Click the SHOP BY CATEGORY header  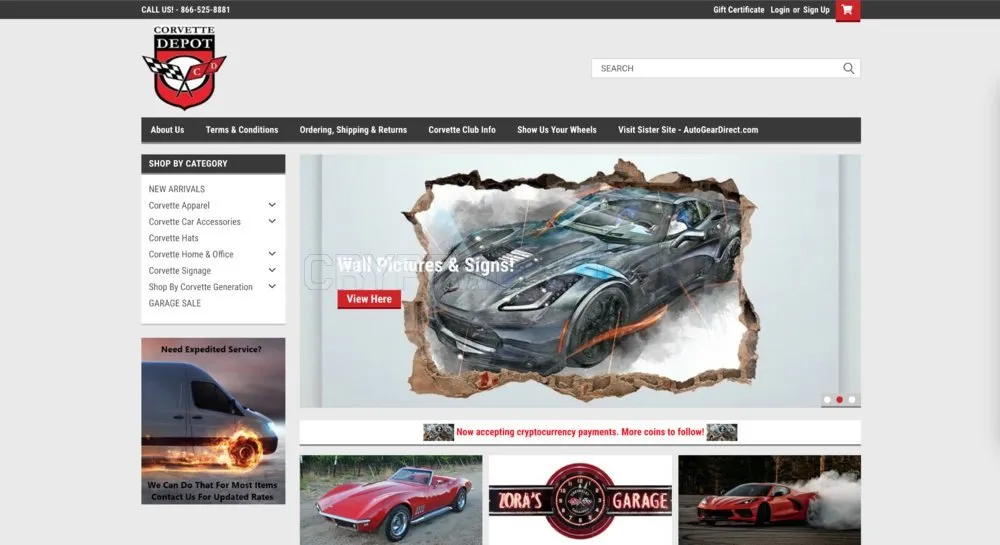(213, 164)
